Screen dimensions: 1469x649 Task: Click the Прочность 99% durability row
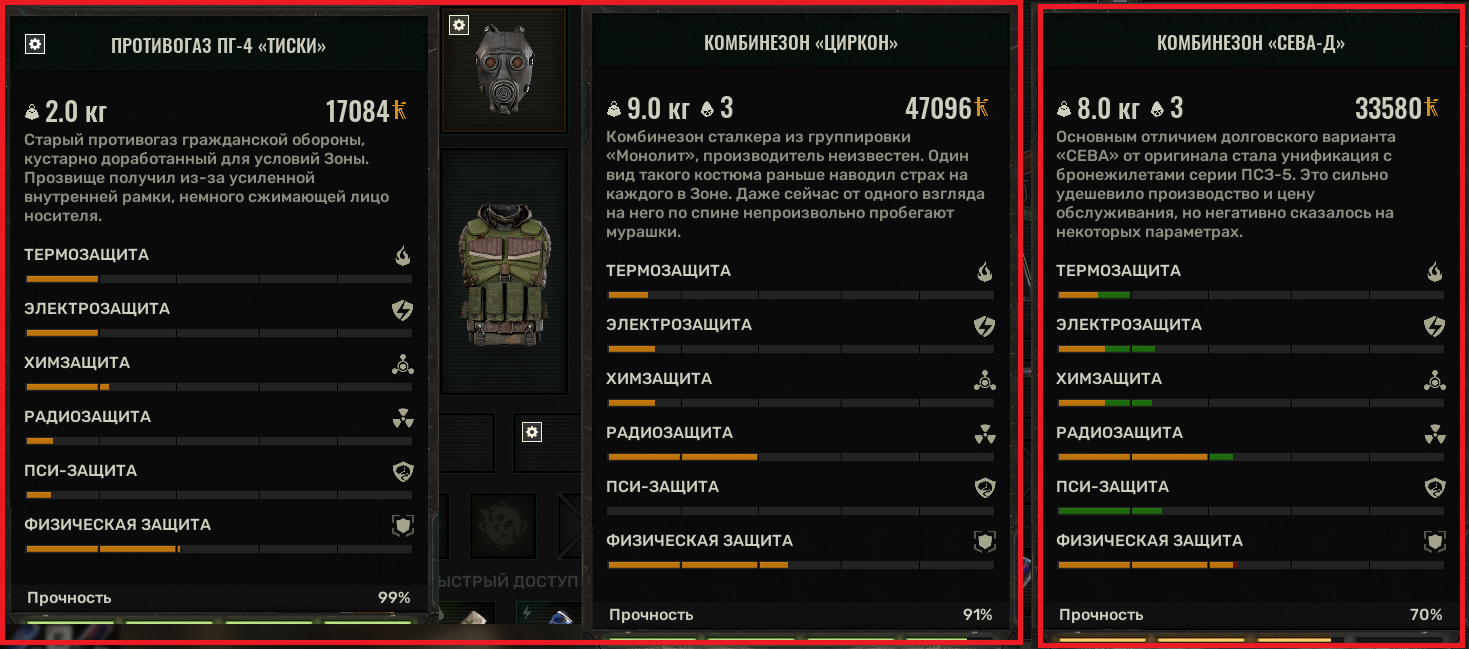point(218,598)
